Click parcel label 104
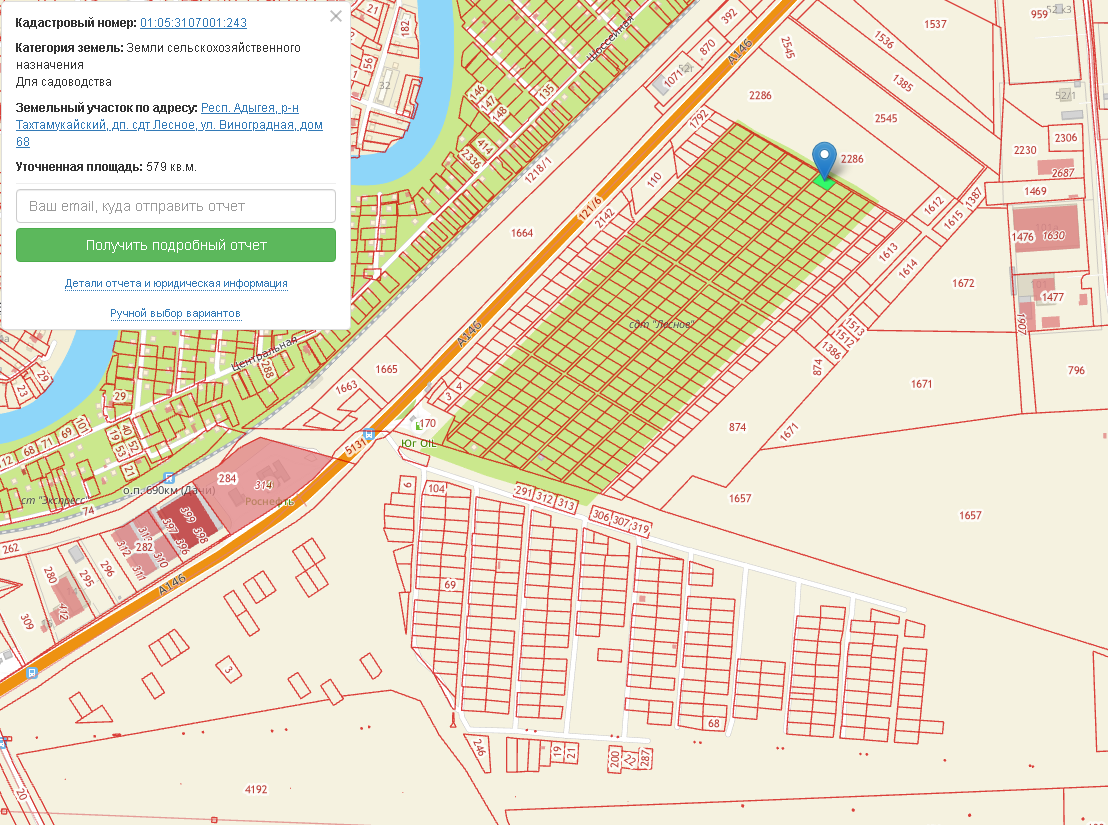The height and width of the screenshot is (825, 1108). click(x=437, y=488)
